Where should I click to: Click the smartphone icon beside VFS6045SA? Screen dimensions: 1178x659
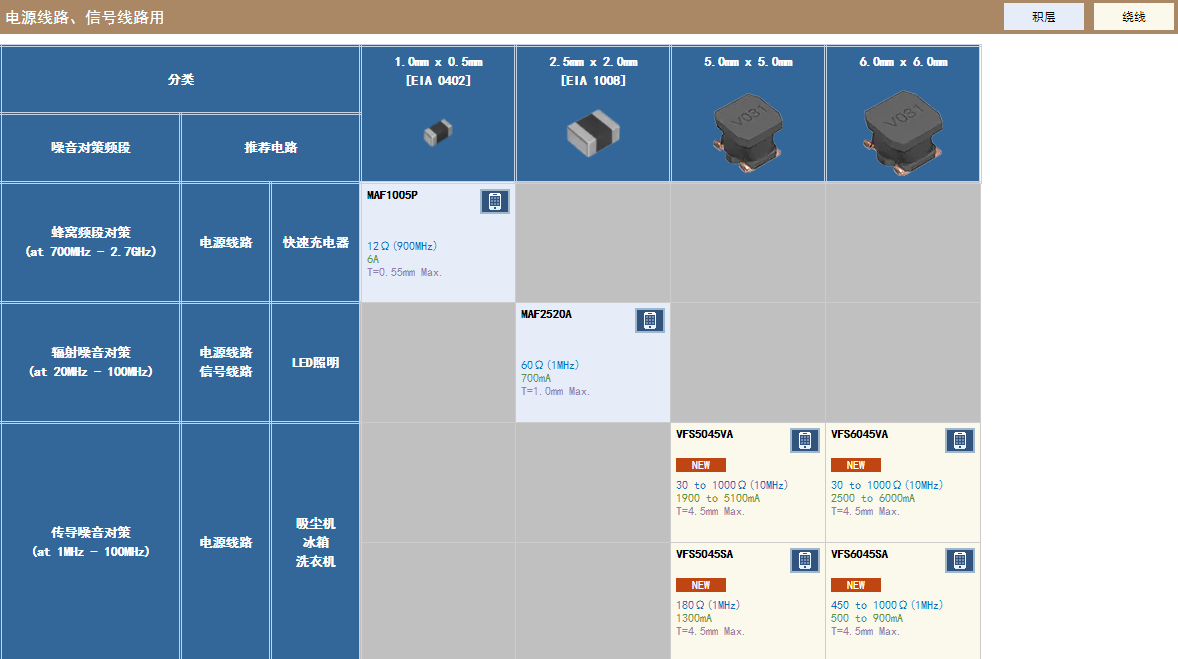coord(959,561)
